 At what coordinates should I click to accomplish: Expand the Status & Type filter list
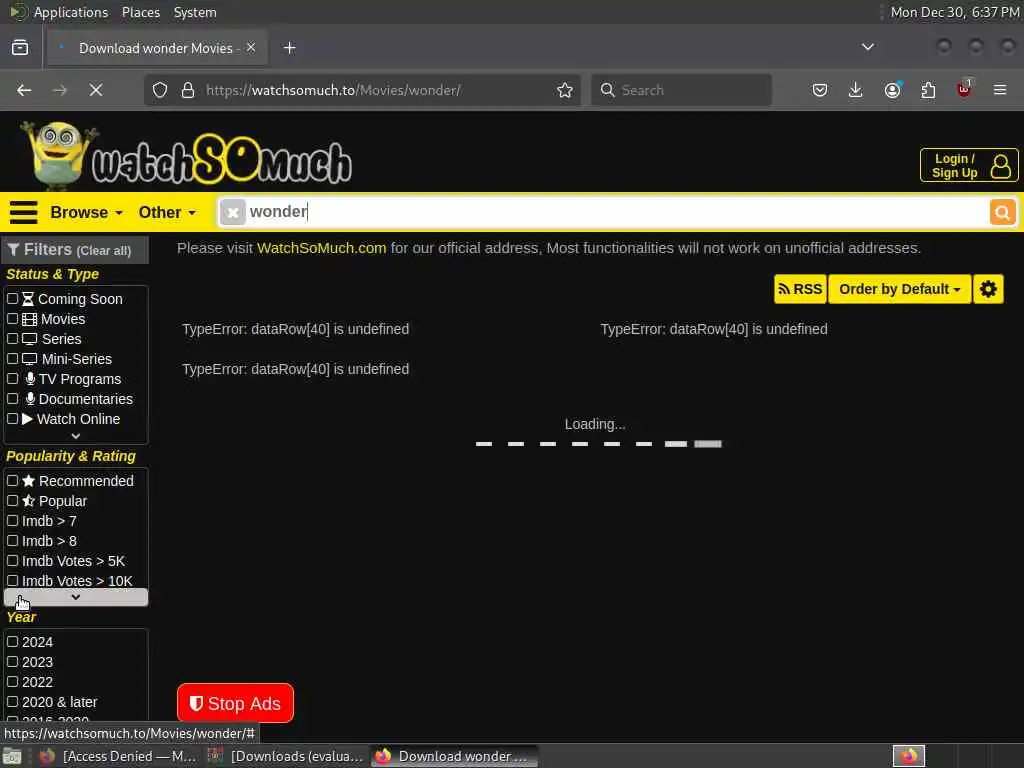point(76,436)
